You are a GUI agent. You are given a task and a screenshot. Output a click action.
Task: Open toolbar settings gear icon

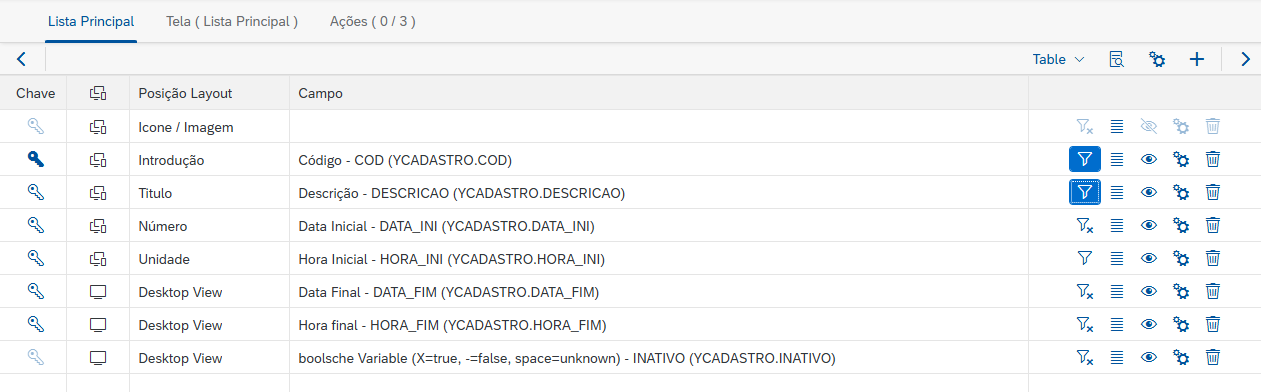pos(1158,59)
